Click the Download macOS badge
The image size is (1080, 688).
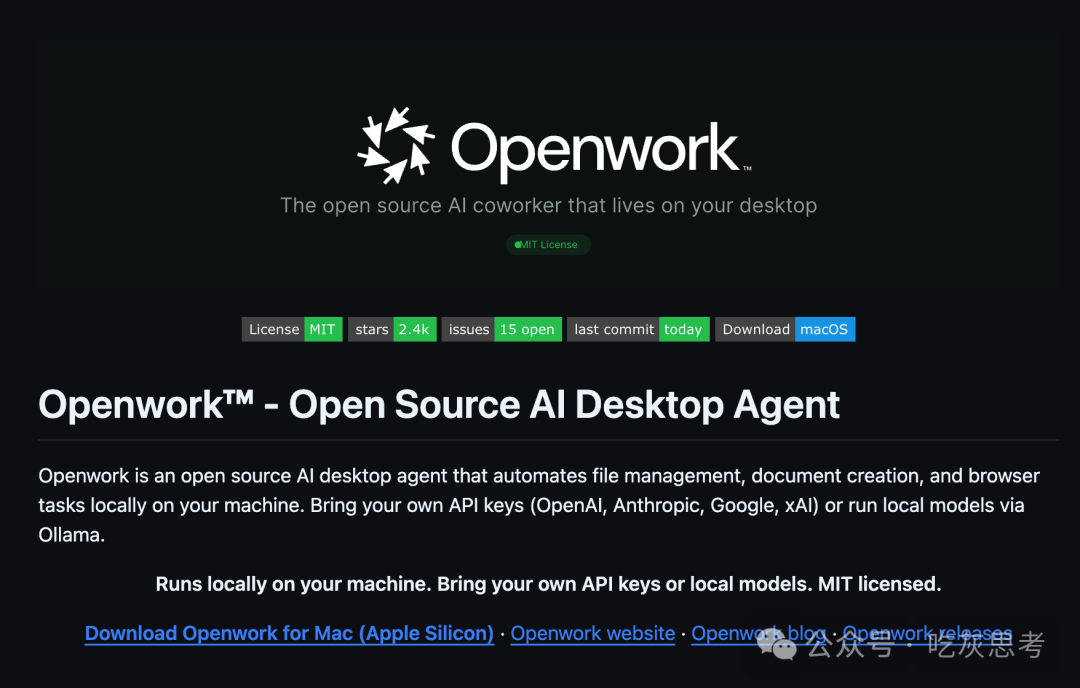point(785,329)
